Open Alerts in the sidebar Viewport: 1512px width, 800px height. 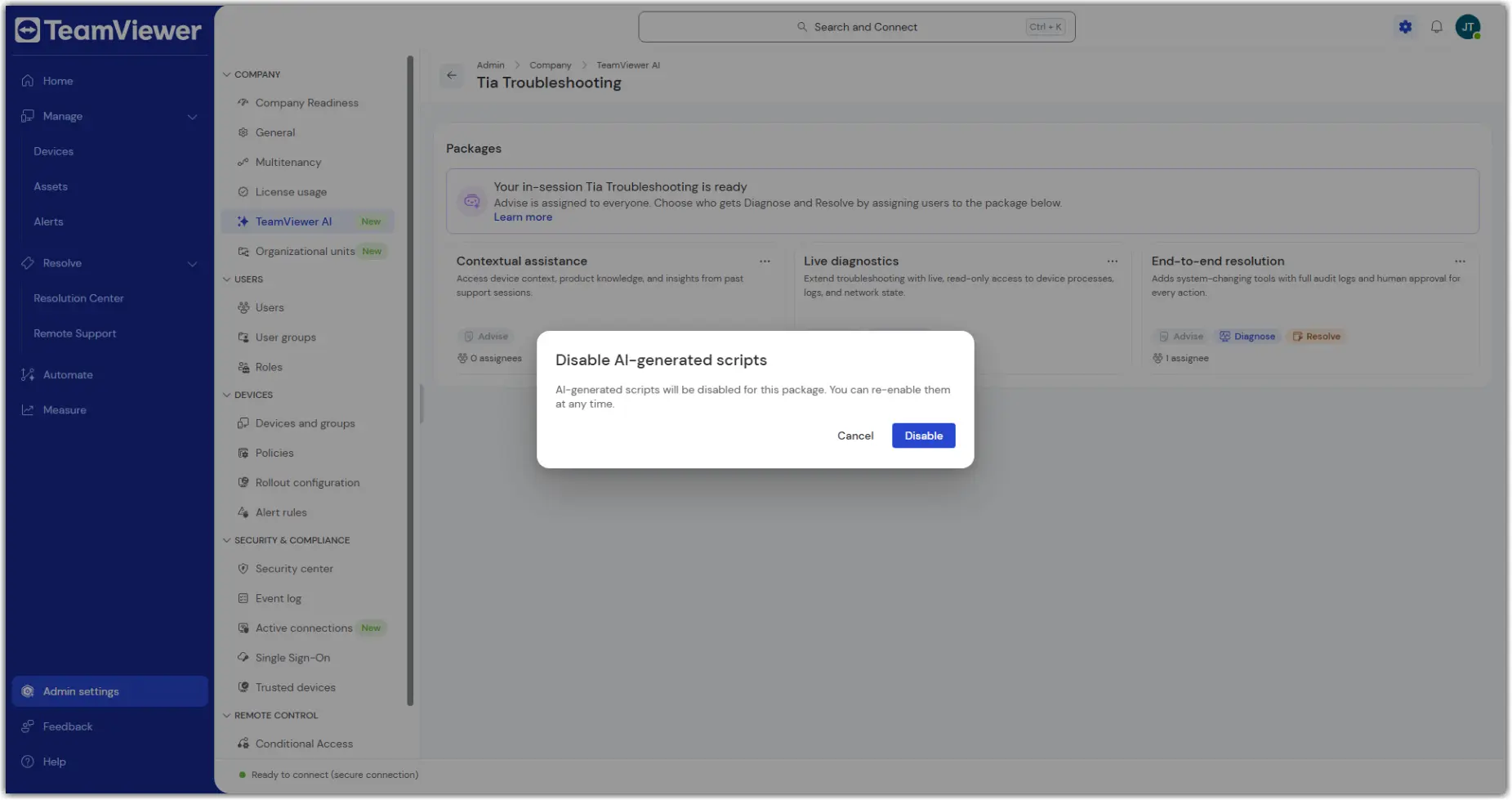[48, 221]
